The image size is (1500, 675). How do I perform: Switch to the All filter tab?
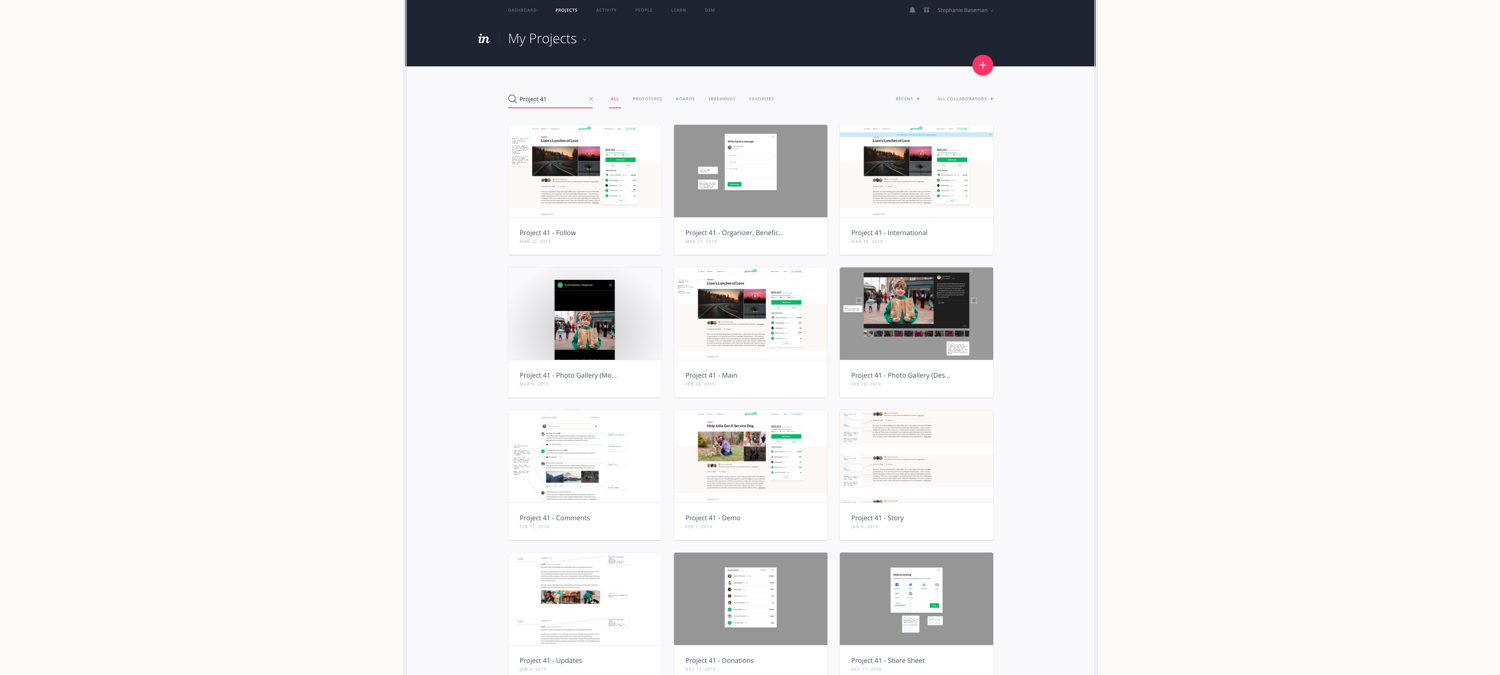coord(615,99)
